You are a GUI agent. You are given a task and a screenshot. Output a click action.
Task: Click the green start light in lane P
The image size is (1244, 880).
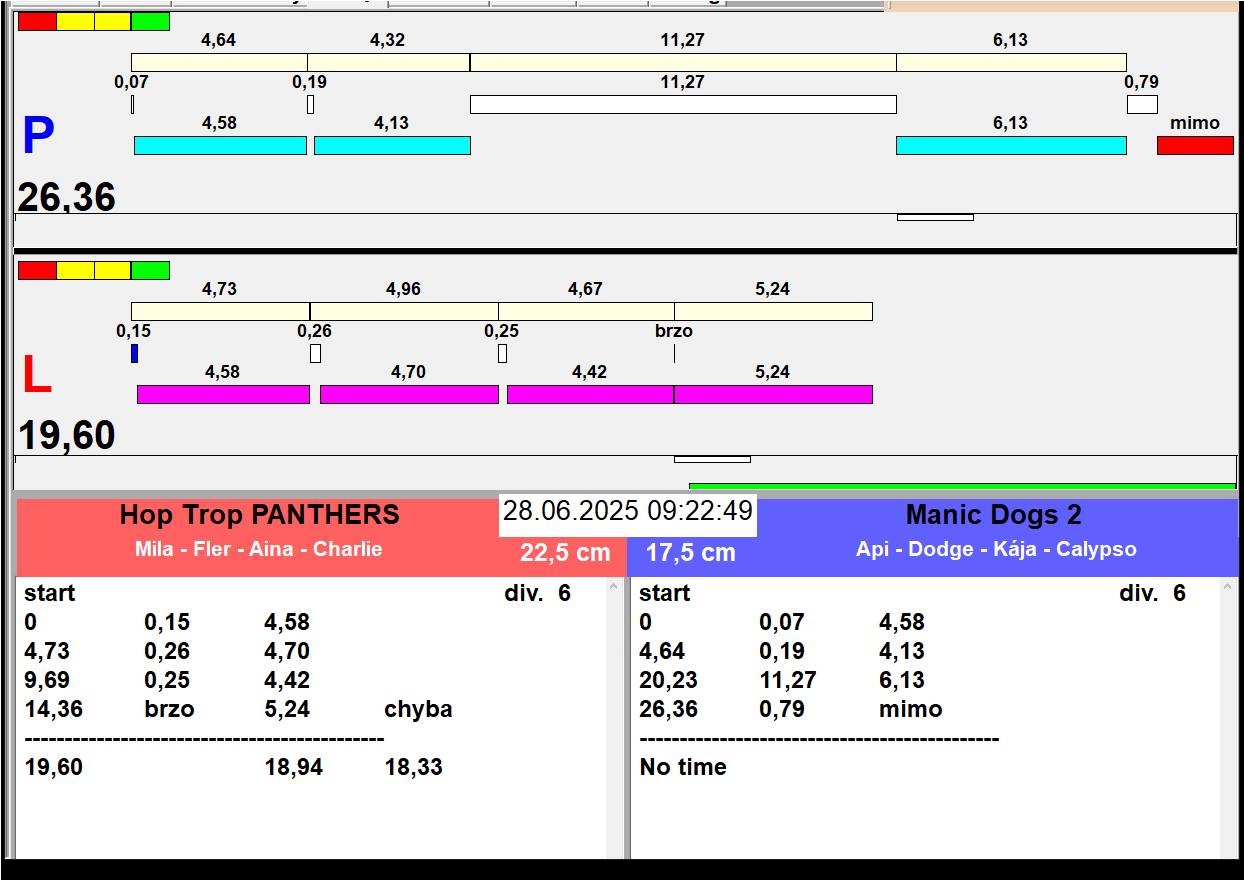(x=150, y=21)
